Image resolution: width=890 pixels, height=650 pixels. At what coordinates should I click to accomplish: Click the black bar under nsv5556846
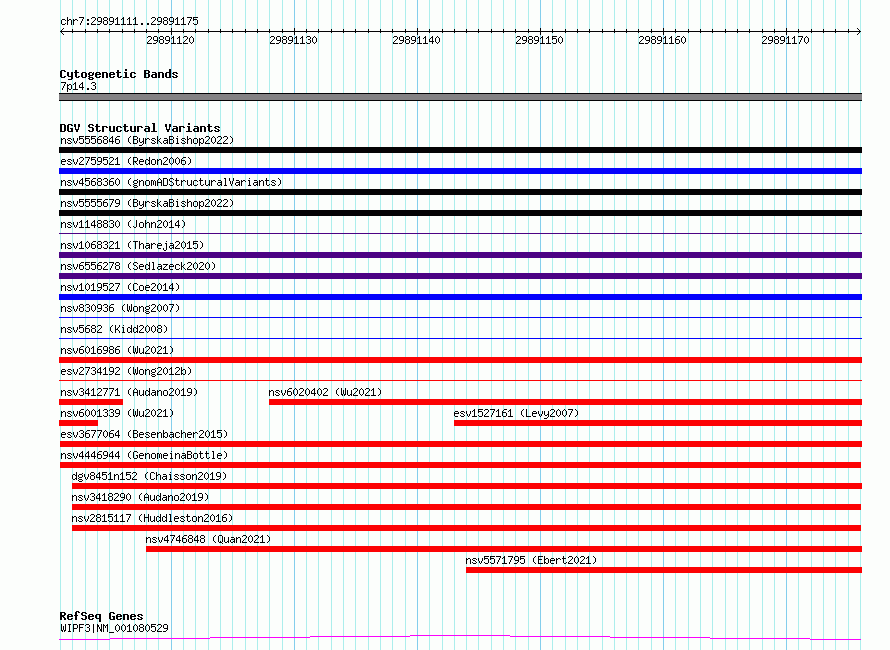click(460, 150)
